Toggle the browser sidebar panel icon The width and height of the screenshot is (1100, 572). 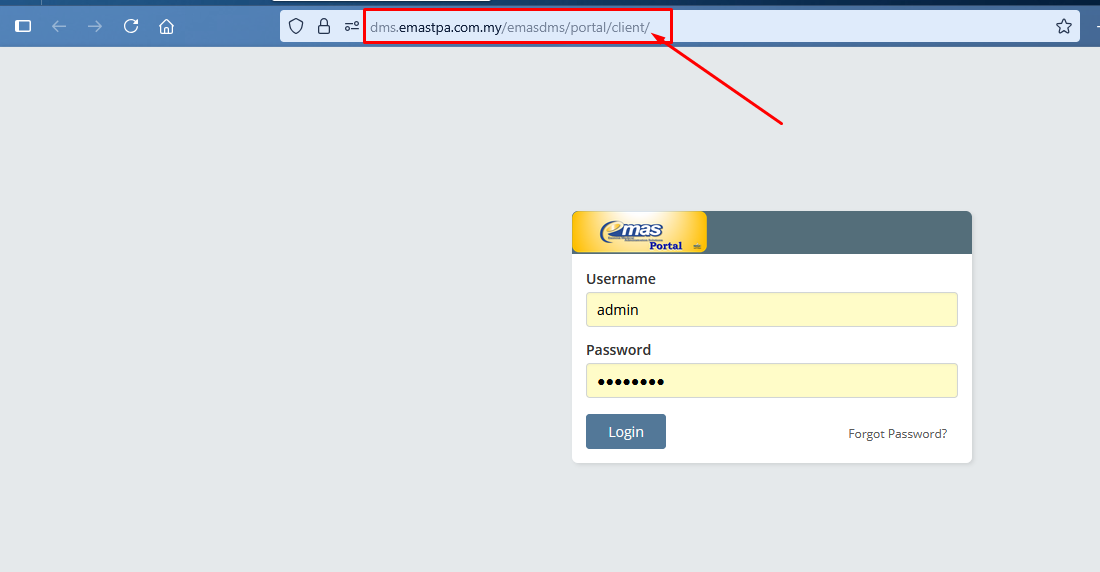click(23, 26)
